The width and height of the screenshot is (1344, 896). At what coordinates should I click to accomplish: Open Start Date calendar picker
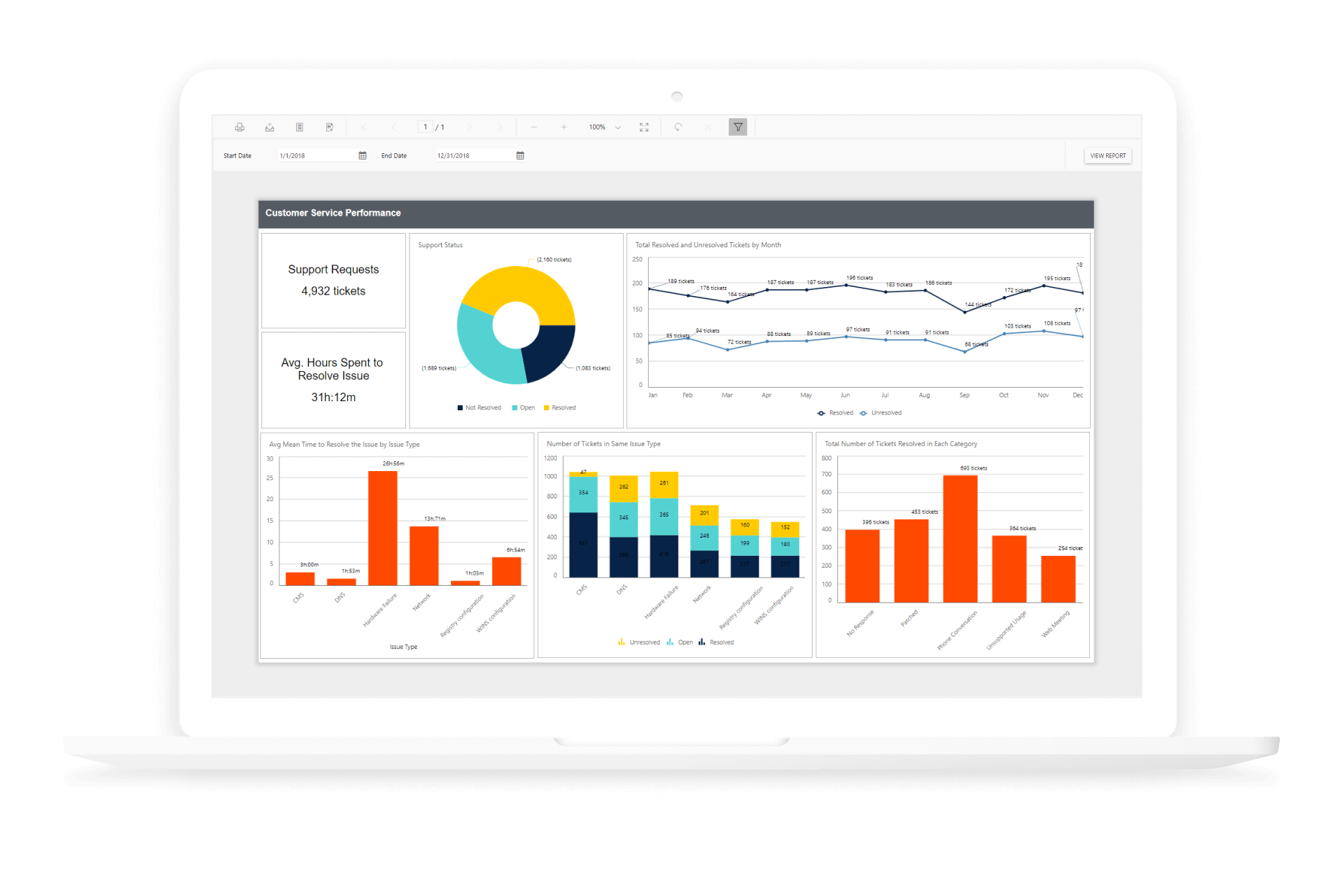pyautogui.click(x=363, y=156)
